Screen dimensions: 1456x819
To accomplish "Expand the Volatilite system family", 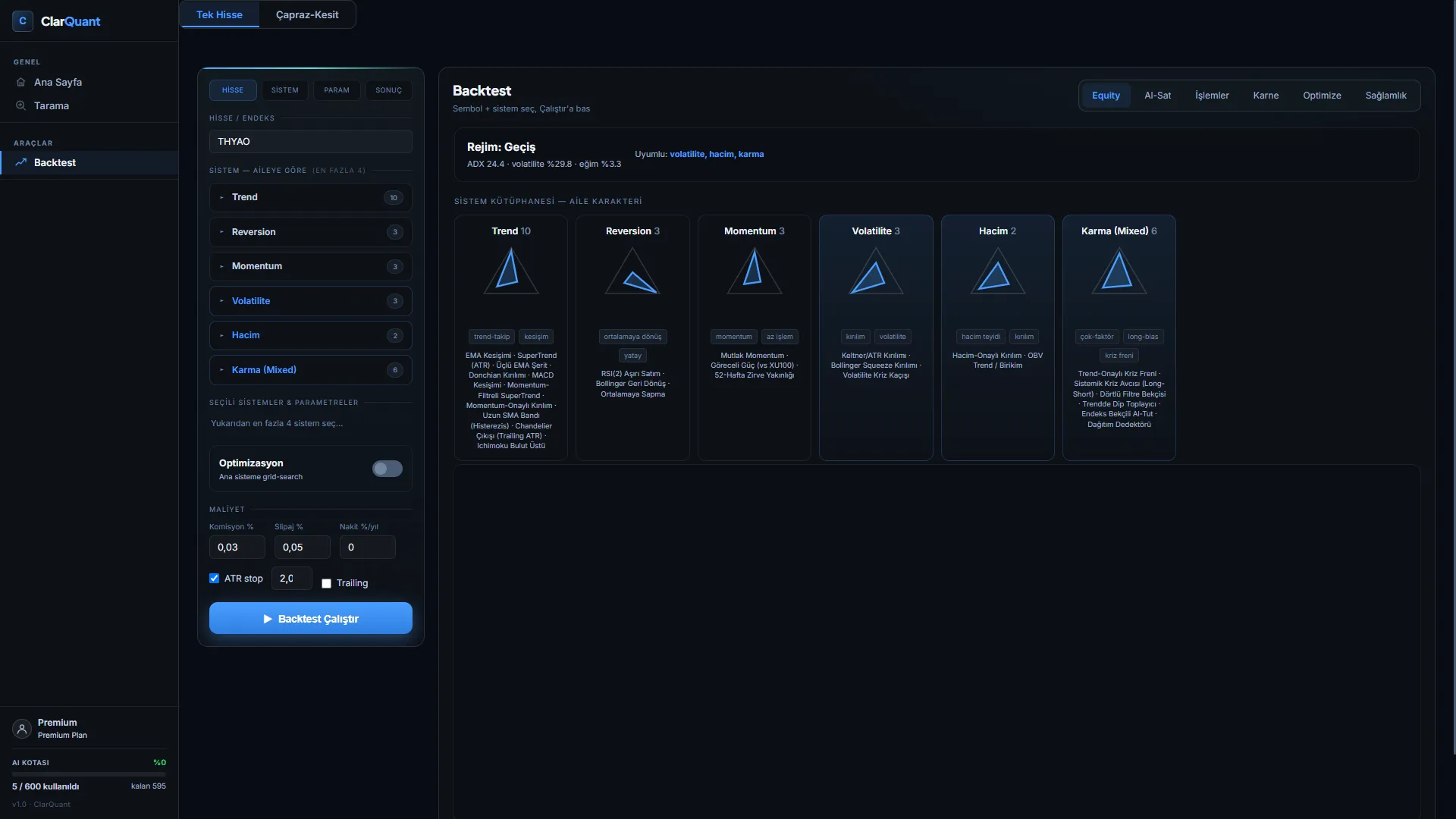I will point(311,301).
